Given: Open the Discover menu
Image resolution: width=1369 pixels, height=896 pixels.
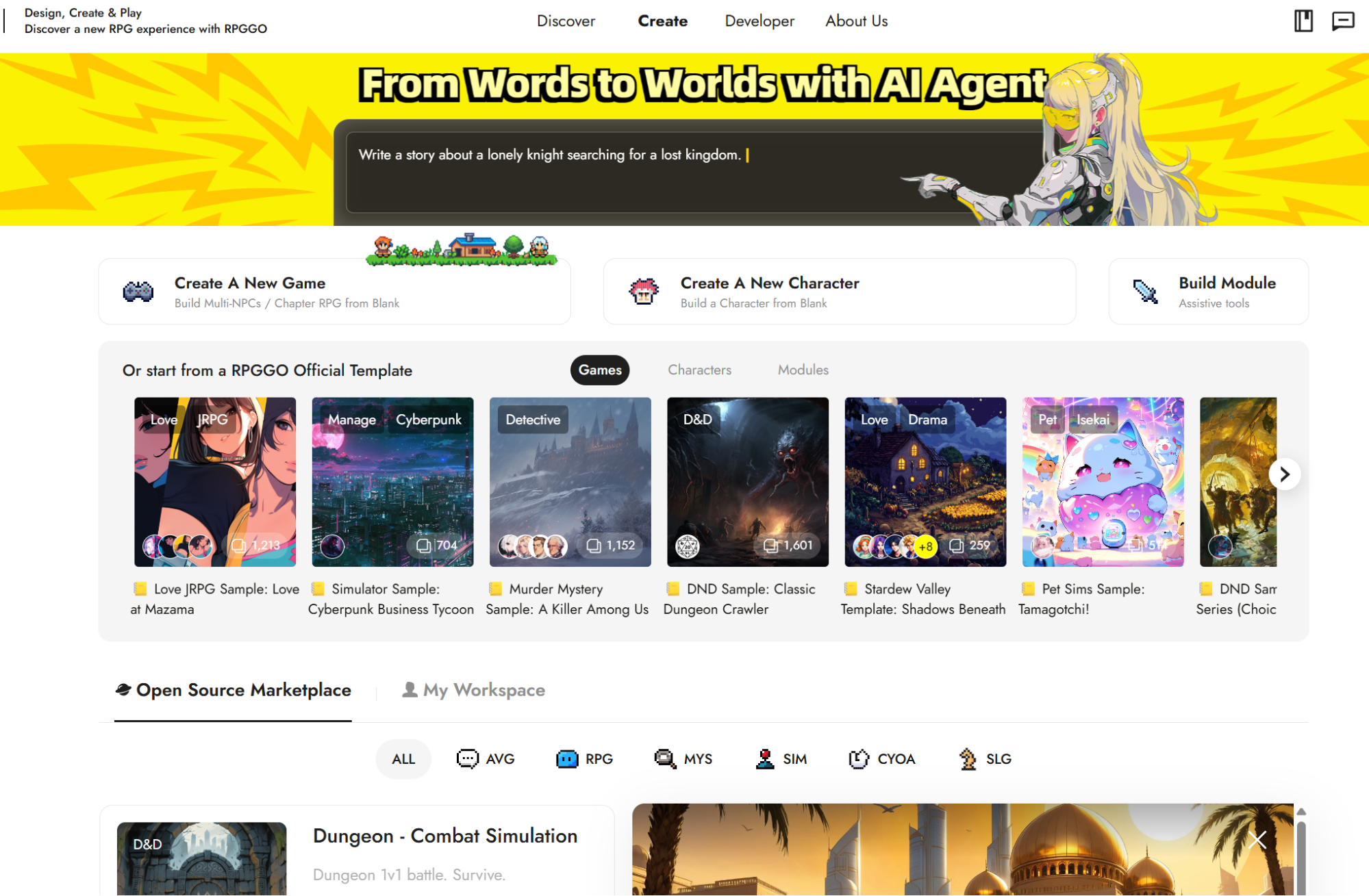Looking at the screenshot, I should [x=566, y=21].
